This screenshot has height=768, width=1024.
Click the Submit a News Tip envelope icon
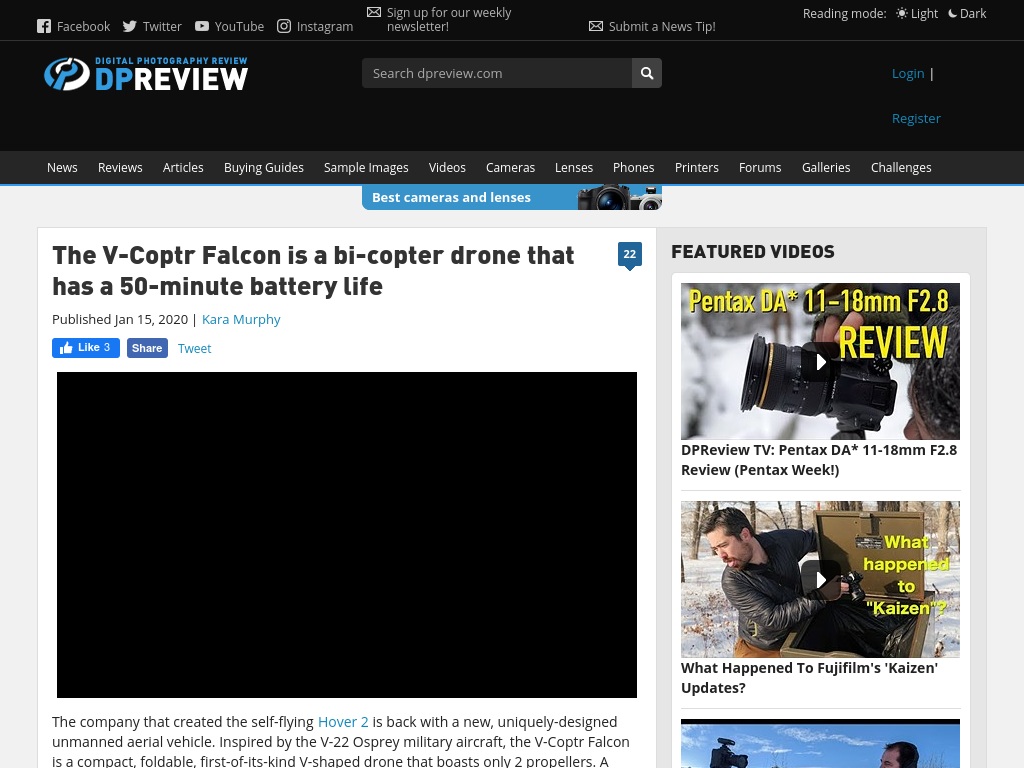click(x=596, y=26)
